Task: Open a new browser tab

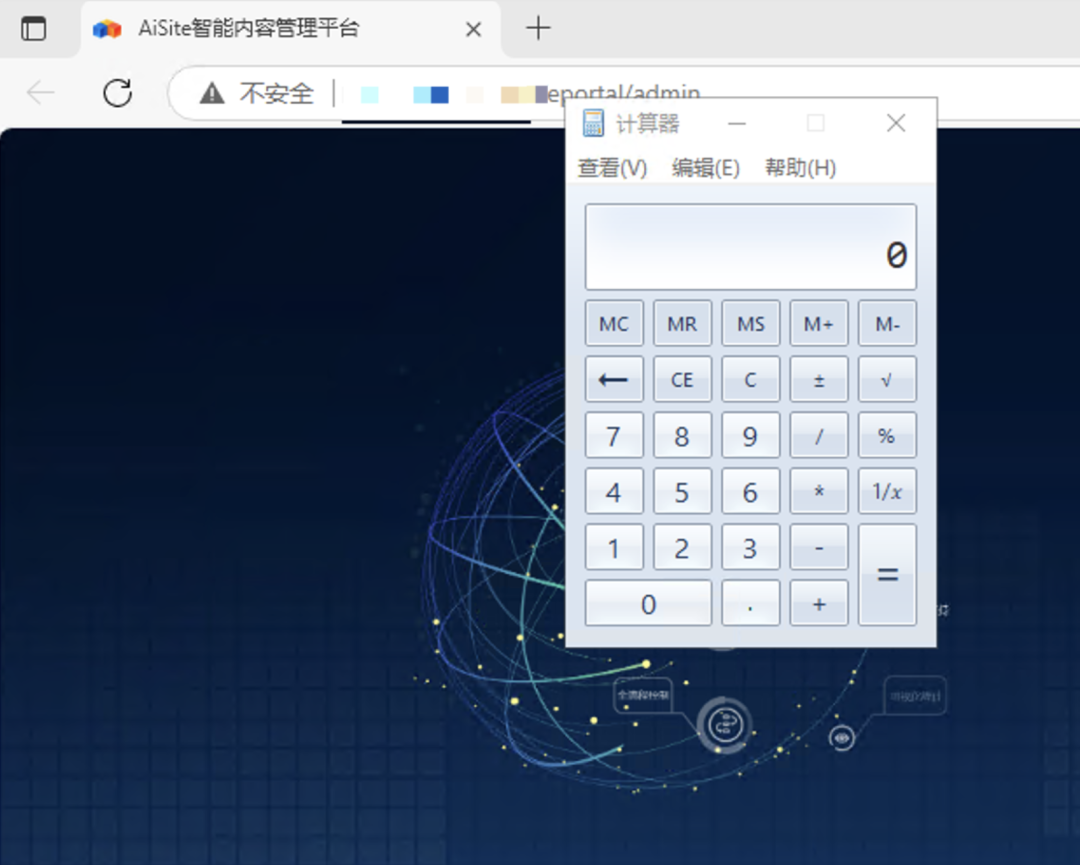Action: coord(538,28)
